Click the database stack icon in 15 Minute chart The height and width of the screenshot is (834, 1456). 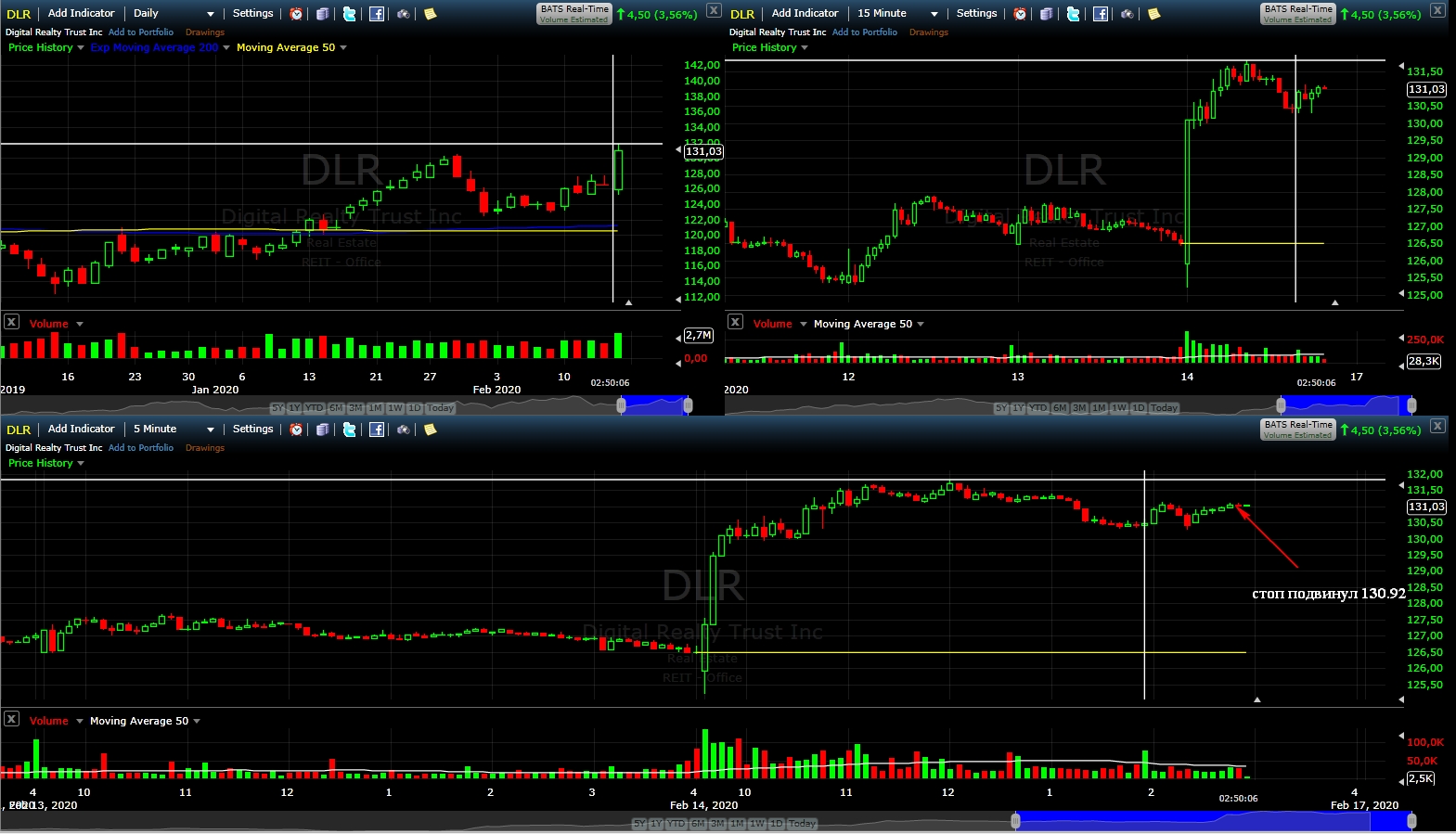click(1046, 14)
